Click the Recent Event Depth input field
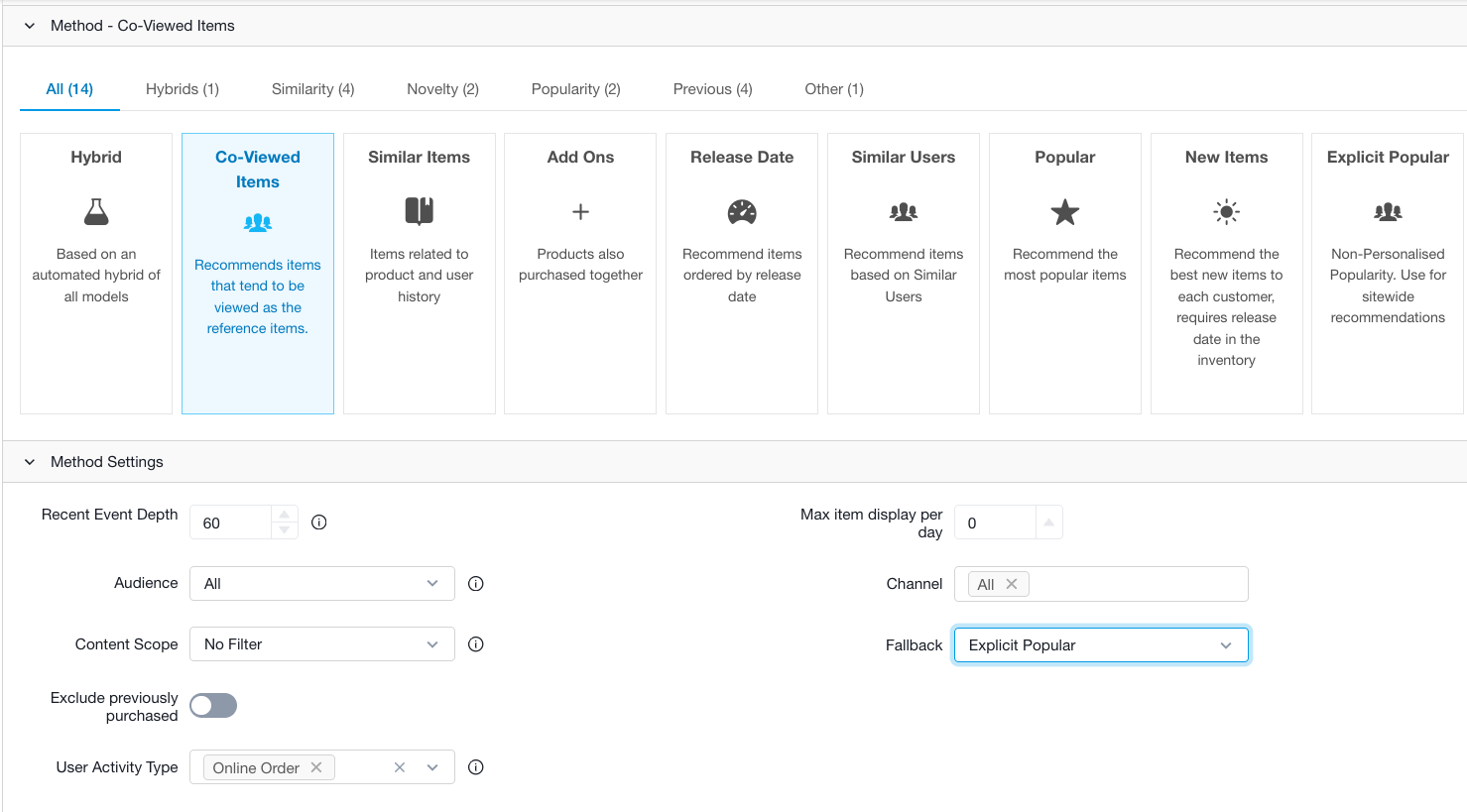 pos(230,522)
